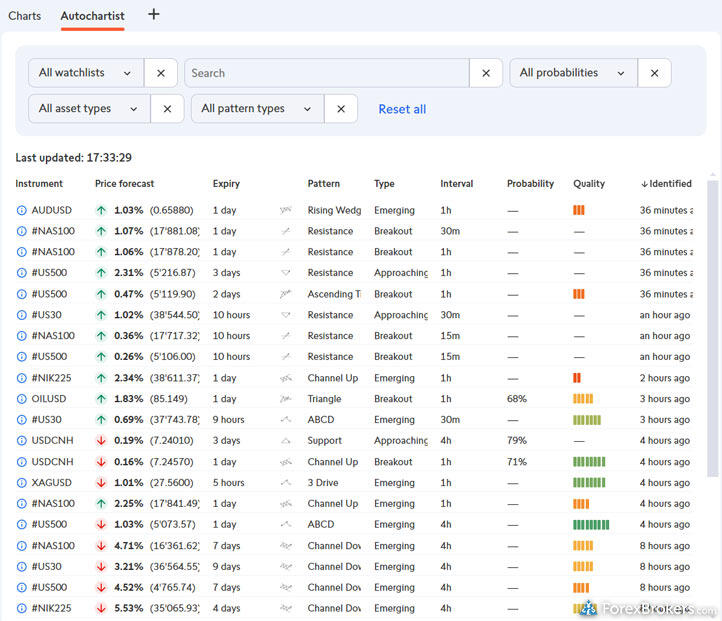This screenshot has width=722, height=621.
Task: Open info icon for OILUSD row
Action: click(21, 399)
